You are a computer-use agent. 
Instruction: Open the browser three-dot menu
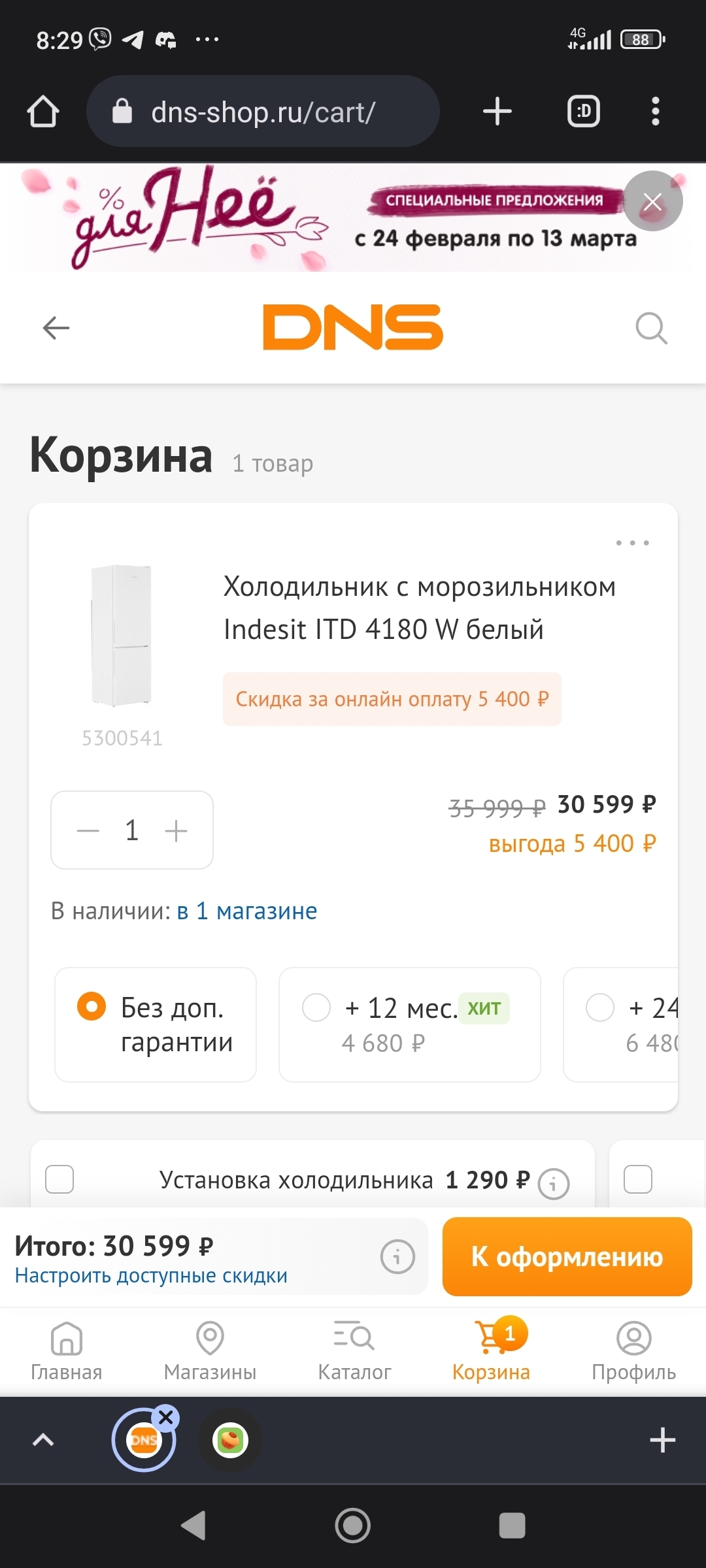click(655, 112)
